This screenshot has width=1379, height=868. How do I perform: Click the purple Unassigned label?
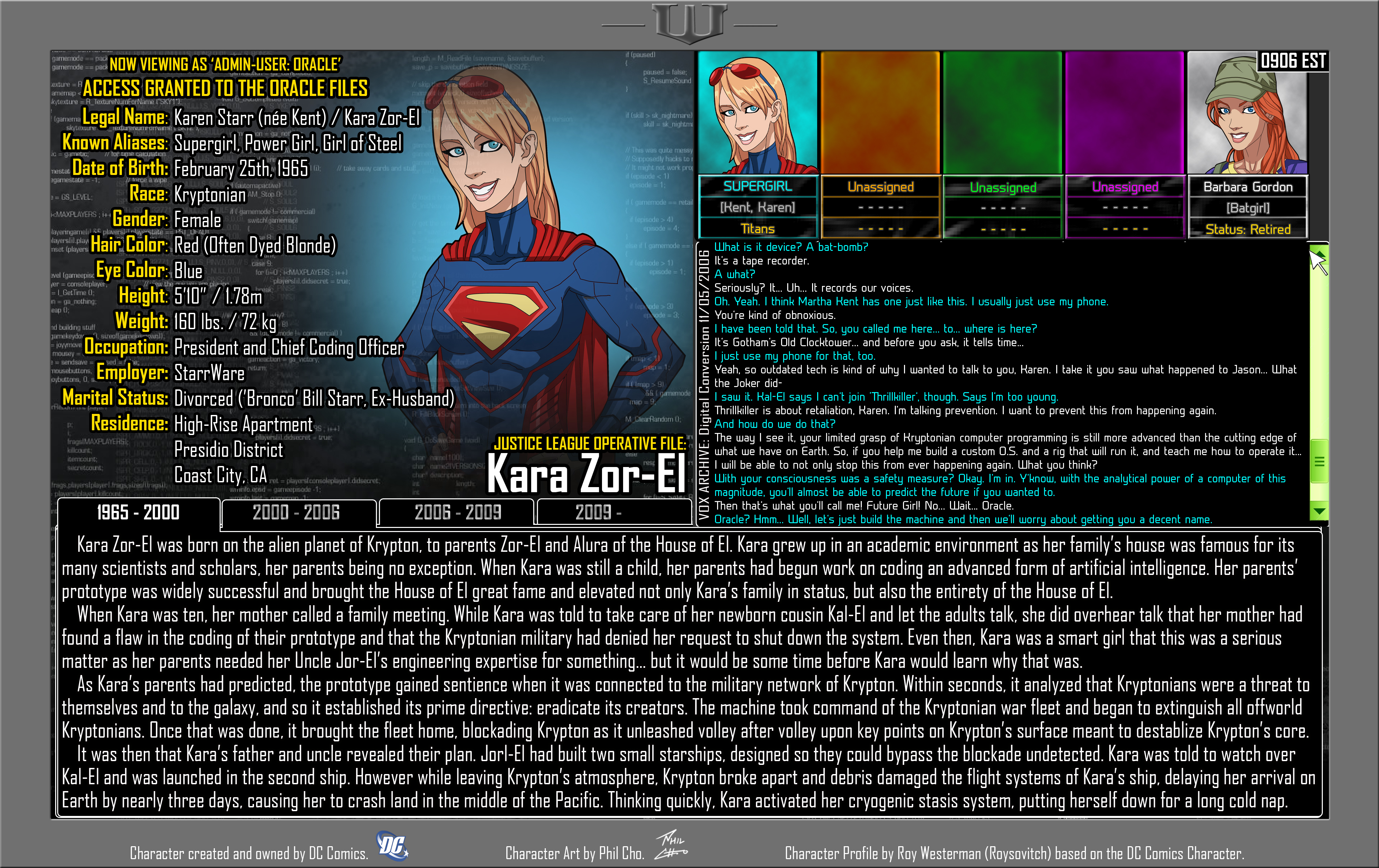1125,187
